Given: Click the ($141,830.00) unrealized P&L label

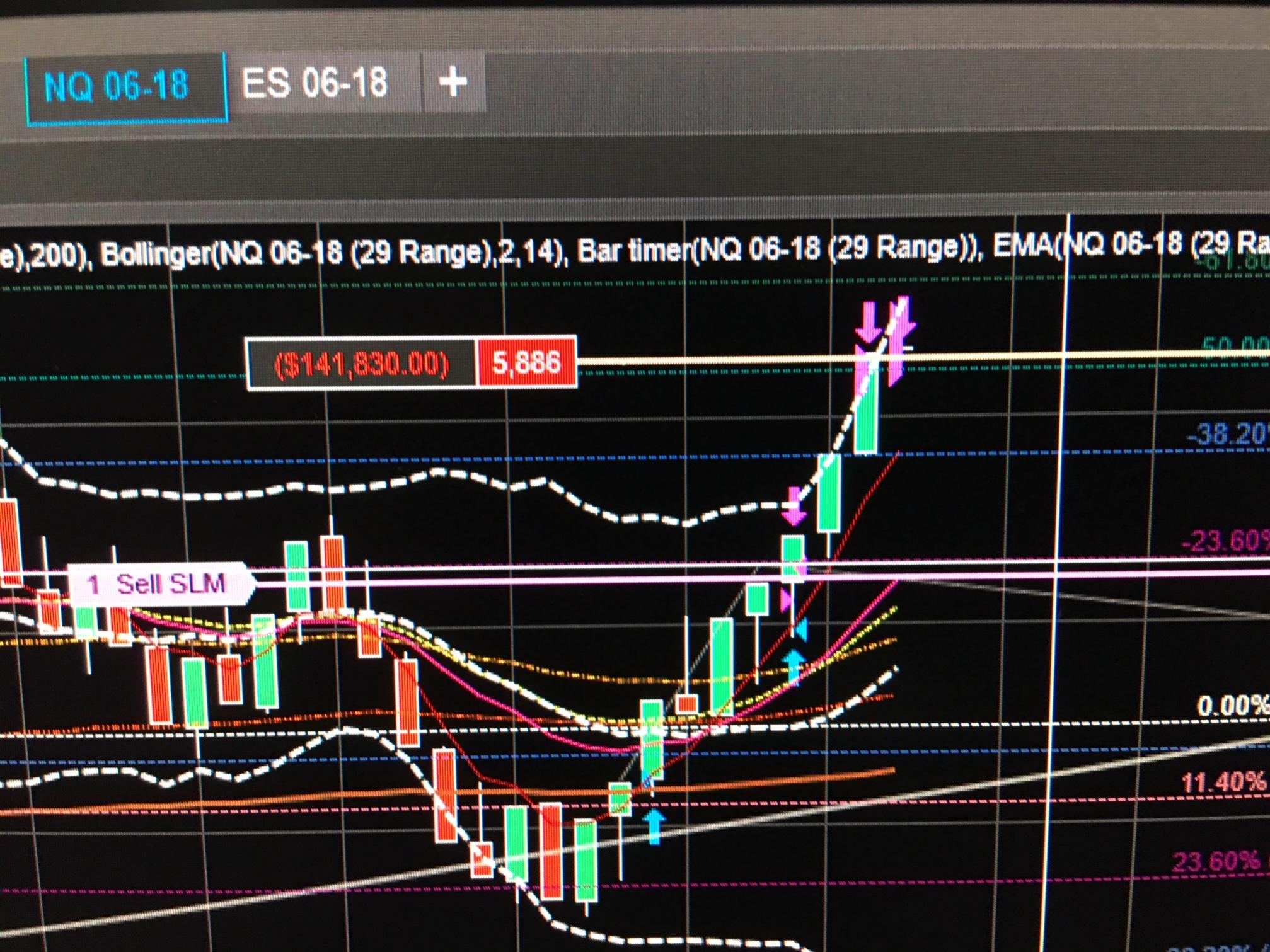Looking at the screenshot, I should point(362,364).
